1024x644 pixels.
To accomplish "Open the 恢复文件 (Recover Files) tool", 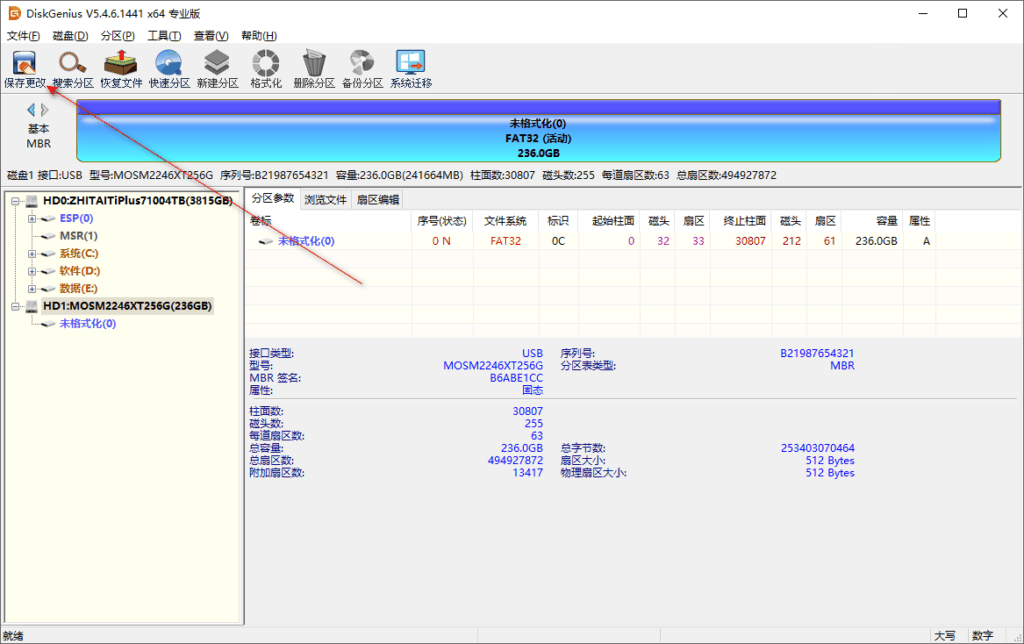I will 120,66.
